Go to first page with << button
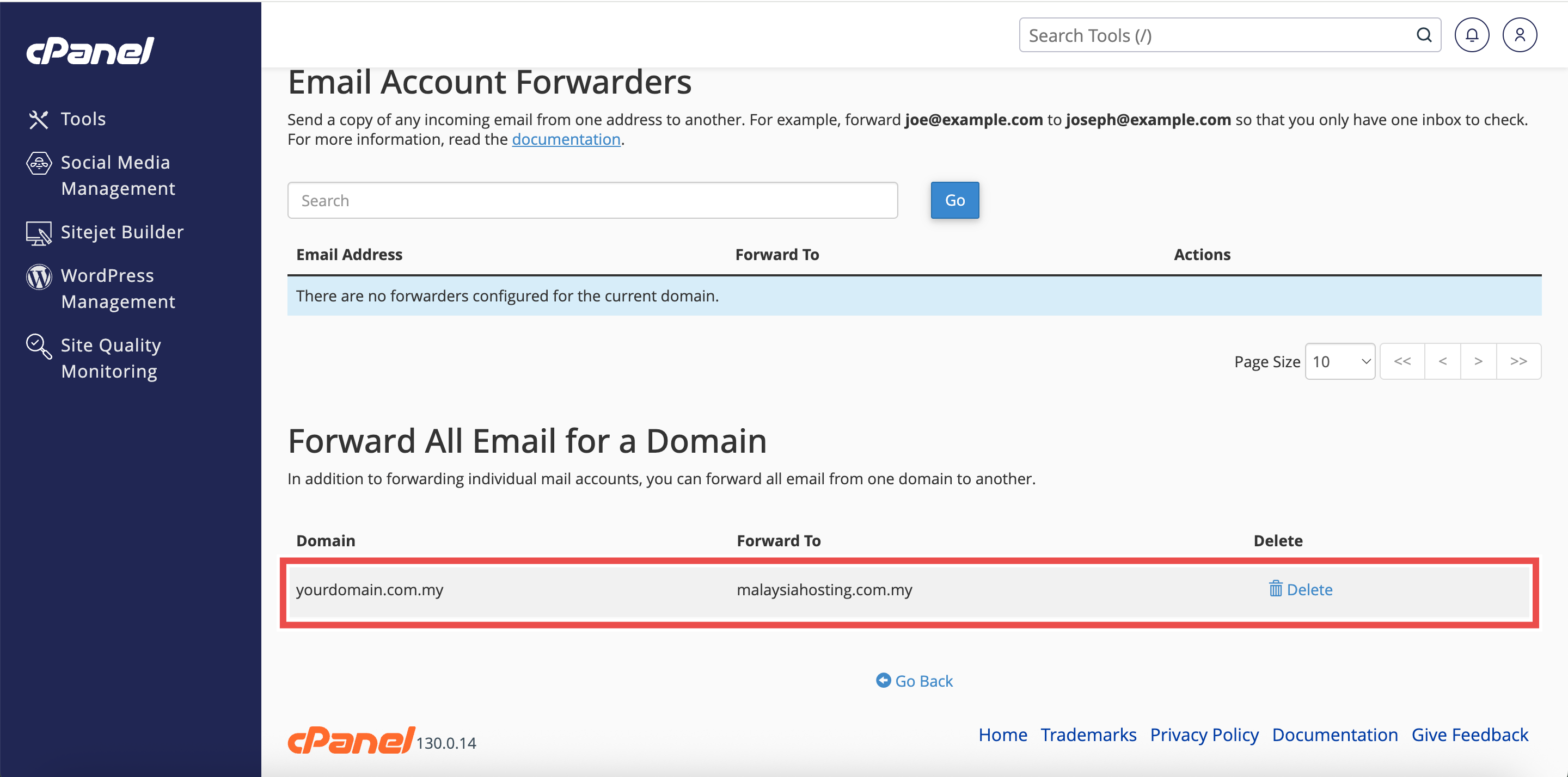This screenshot has width=1568, height=777. [1402, 361]
